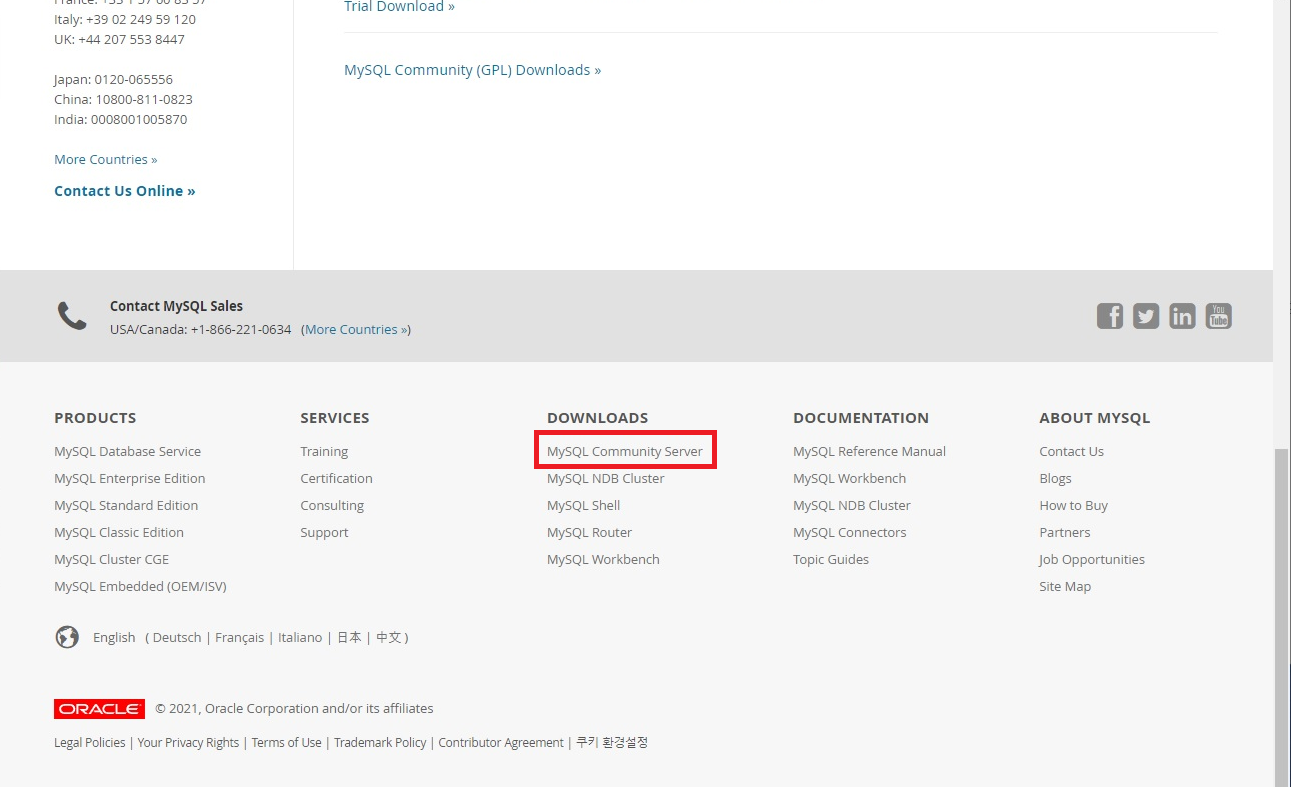Open Contributor Agreement link

tap(501, 743)
